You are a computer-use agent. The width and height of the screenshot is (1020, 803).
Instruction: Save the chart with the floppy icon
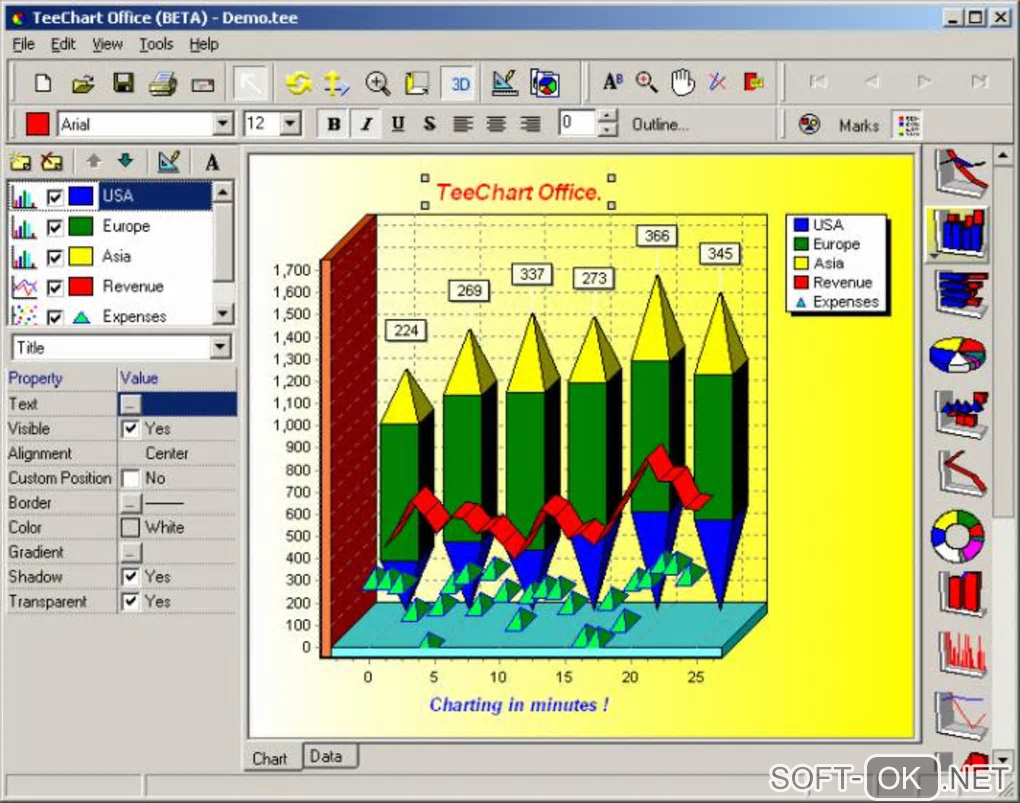click(123, 83)
